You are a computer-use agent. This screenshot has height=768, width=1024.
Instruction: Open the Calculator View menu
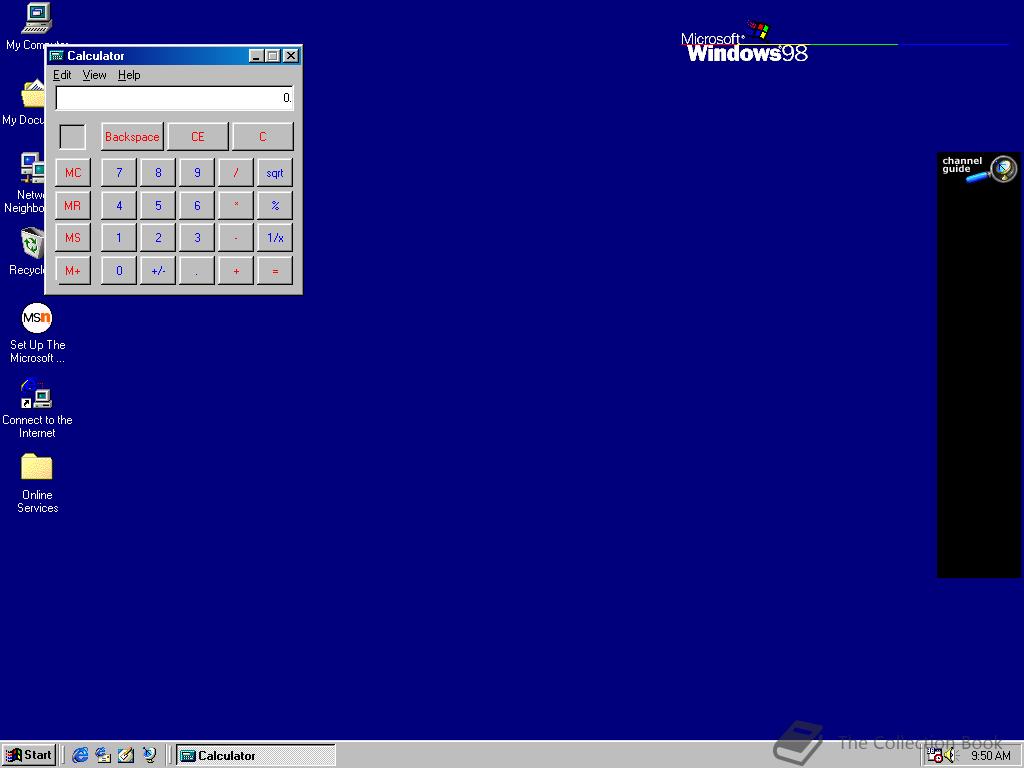94,75
